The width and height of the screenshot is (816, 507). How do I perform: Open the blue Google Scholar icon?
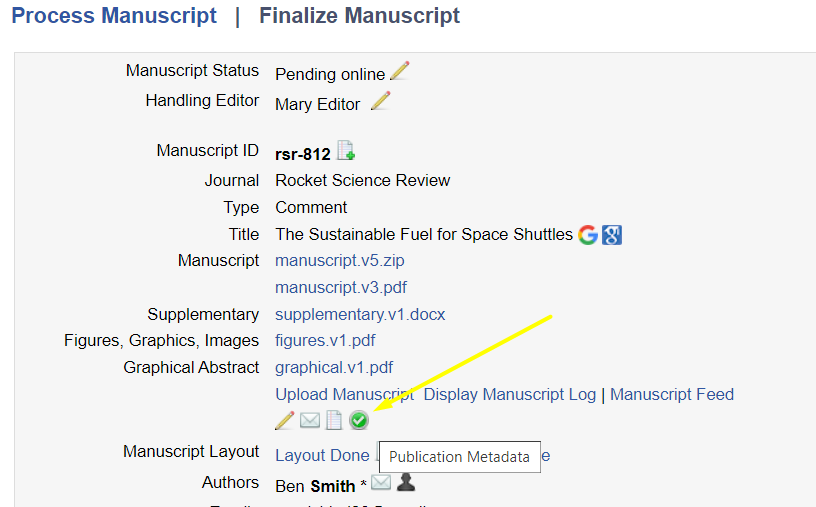pos(613,235)
